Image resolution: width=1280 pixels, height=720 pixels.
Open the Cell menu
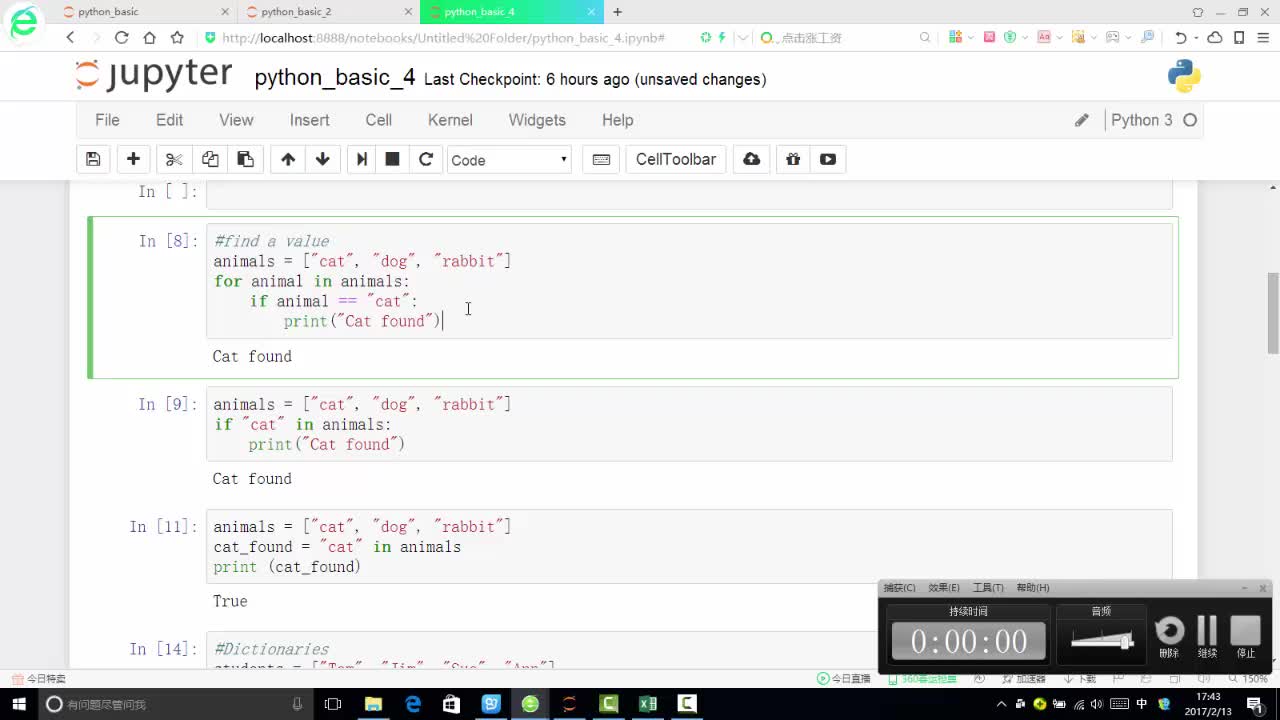click(379, 120)
